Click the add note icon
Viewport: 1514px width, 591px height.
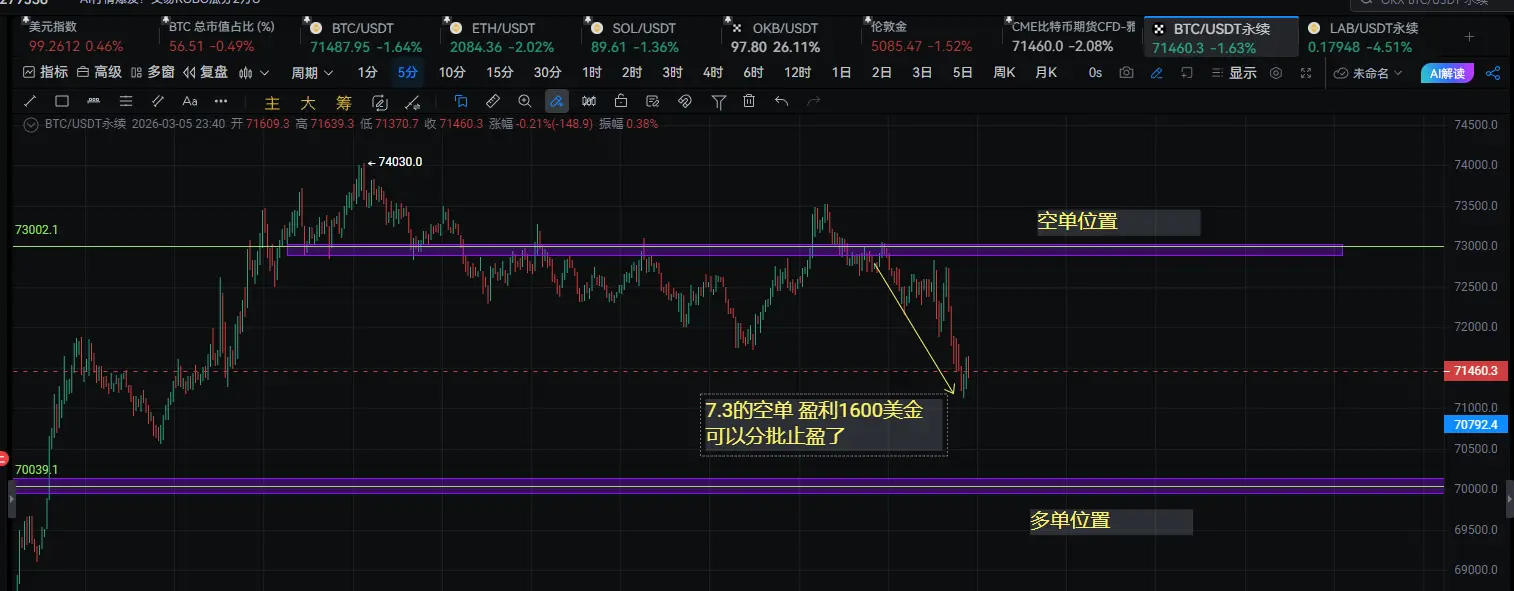(x=1187, y=72)
